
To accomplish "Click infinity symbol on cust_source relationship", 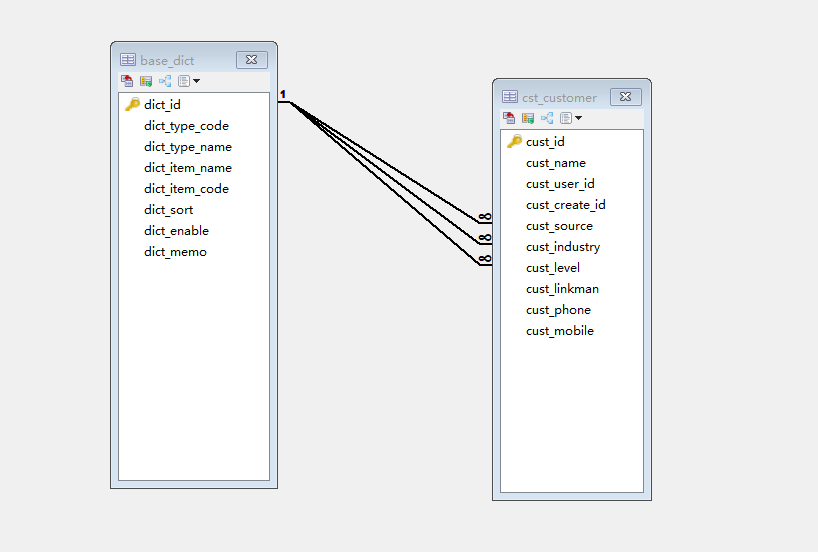I will pos(485,217).
